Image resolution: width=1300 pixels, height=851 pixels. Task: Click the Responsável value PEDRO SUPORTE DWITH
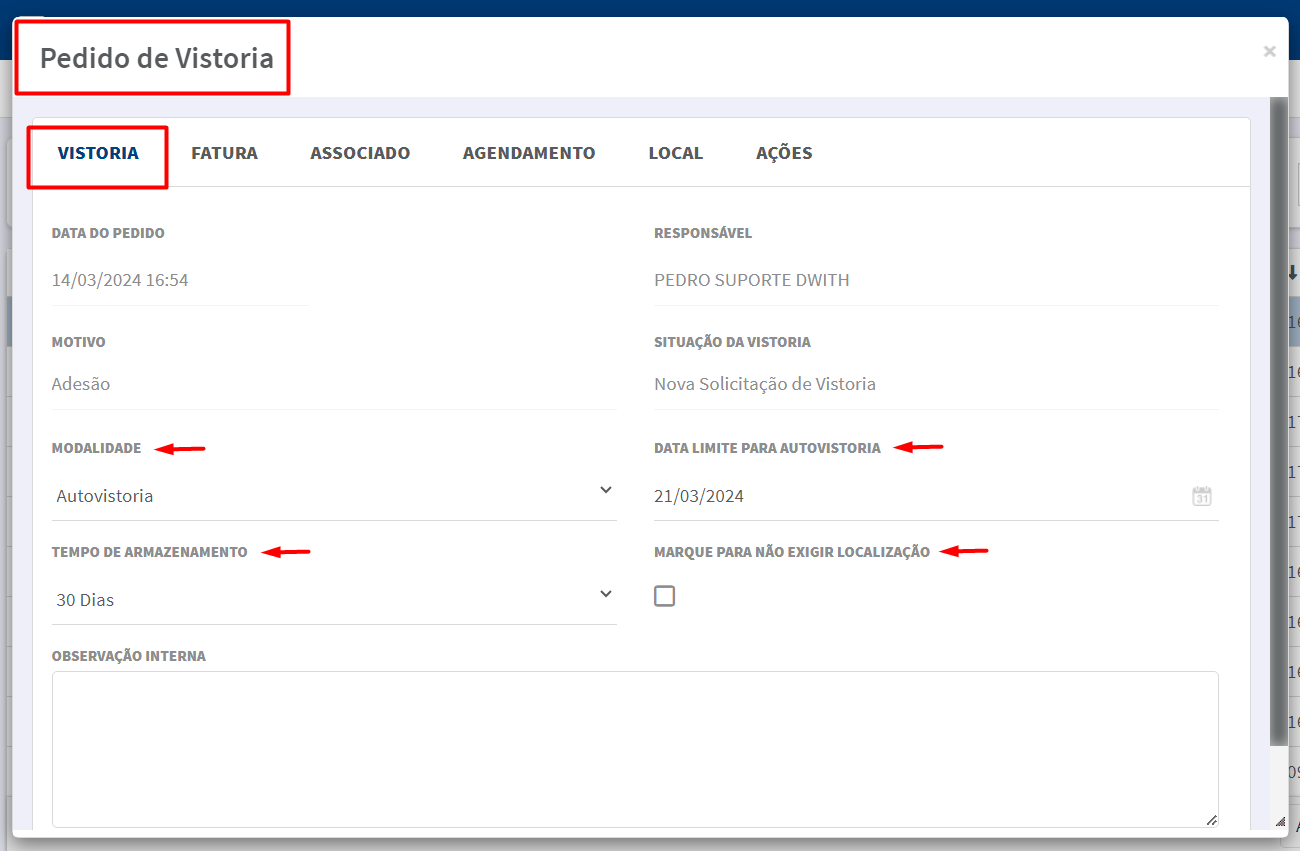(x=752, y=280)
